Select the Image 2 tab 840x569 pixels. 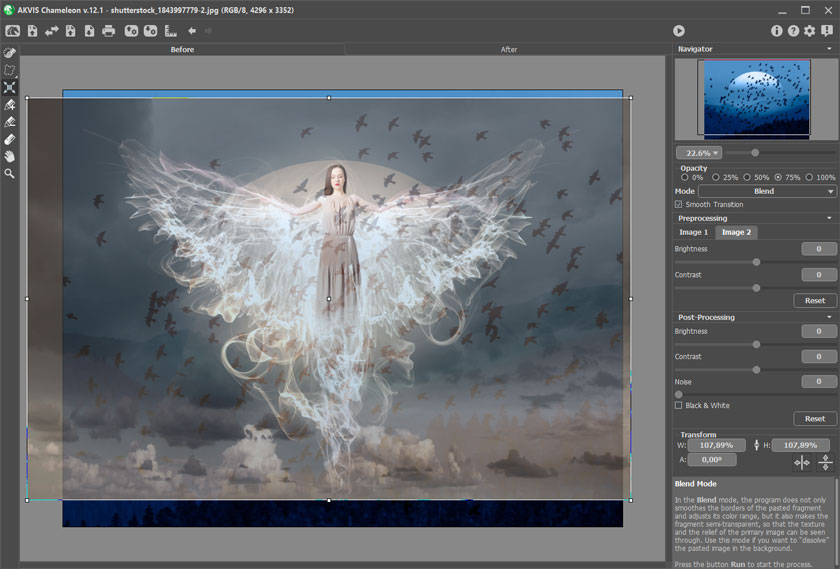point(737,232)
